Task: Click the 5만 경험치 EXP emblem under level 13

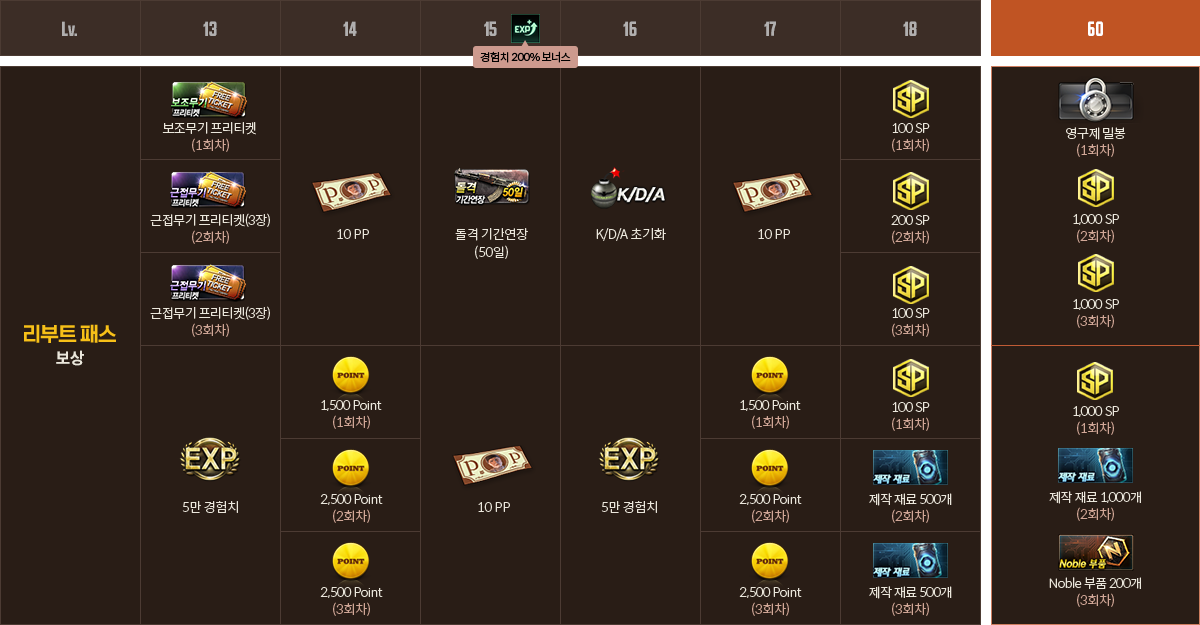Action: click(210, 459)
